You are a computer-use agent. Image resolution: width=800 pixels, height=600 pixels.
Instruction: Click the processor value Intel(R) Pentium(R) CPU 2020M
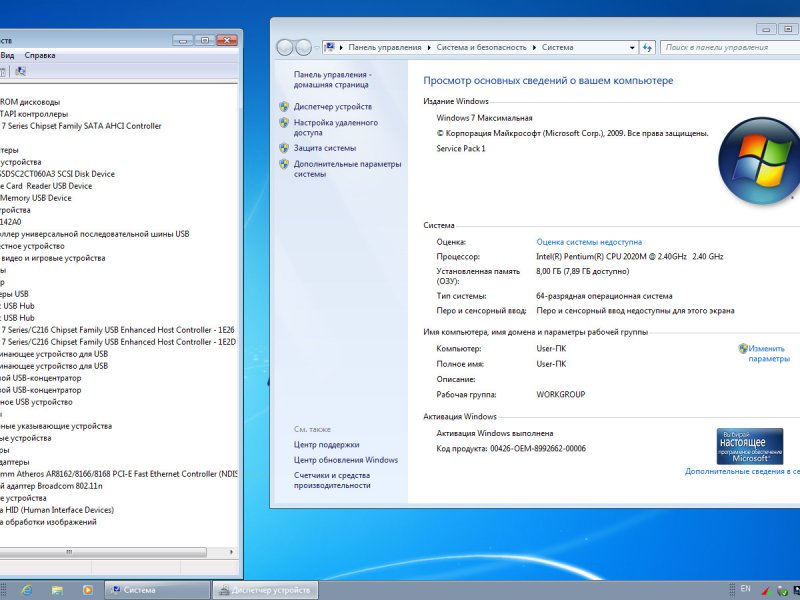coord(630,257)
